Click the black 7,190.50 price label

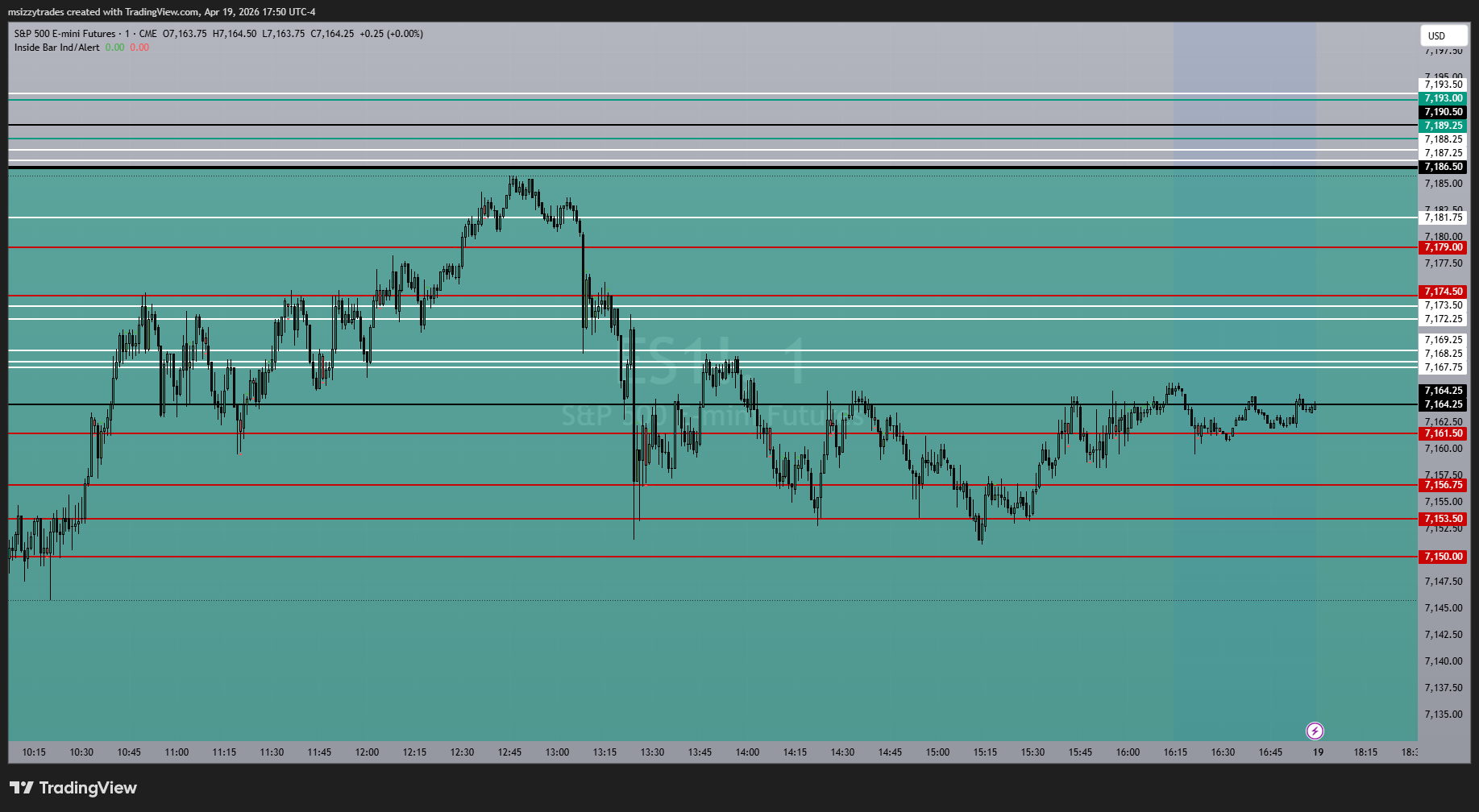point(1443,112)
